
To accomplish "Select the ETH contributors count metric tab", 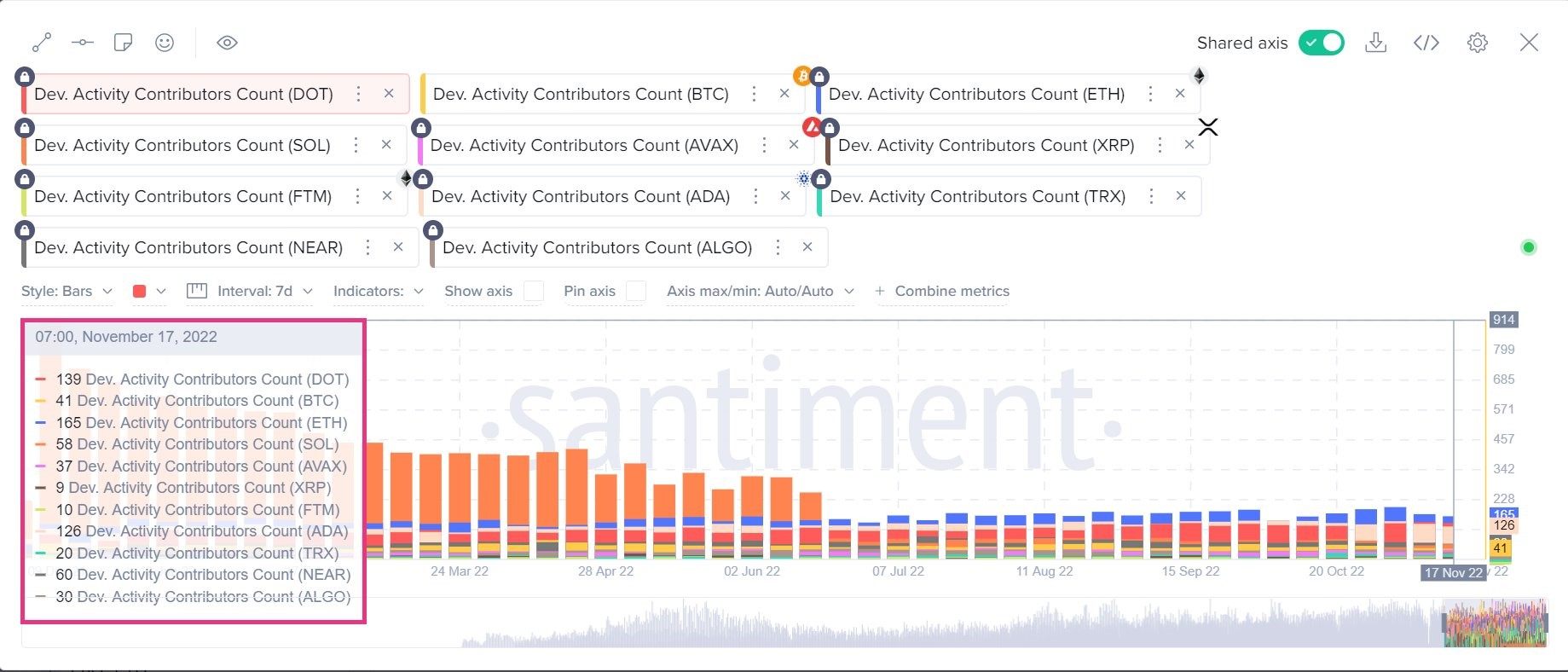I will click(x=976, y=94).
